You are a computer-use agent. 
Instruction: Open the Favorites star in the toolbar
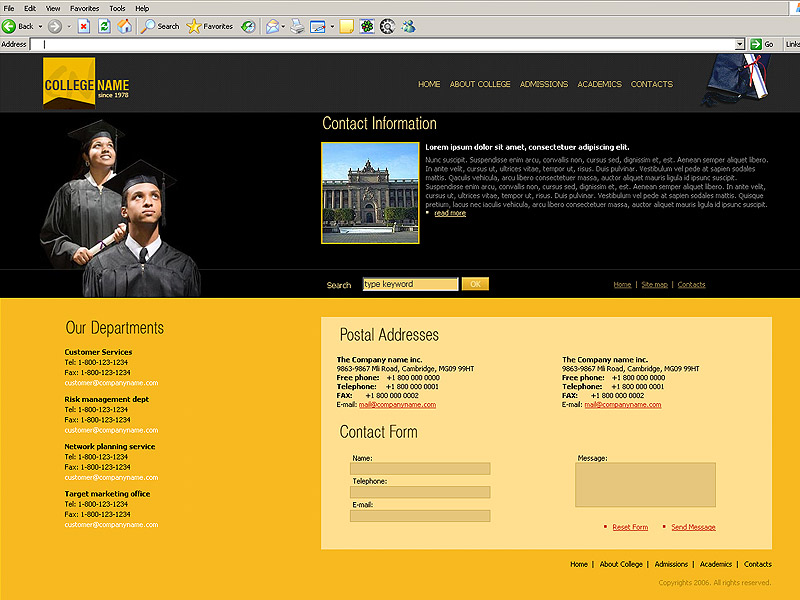point(194,26)
